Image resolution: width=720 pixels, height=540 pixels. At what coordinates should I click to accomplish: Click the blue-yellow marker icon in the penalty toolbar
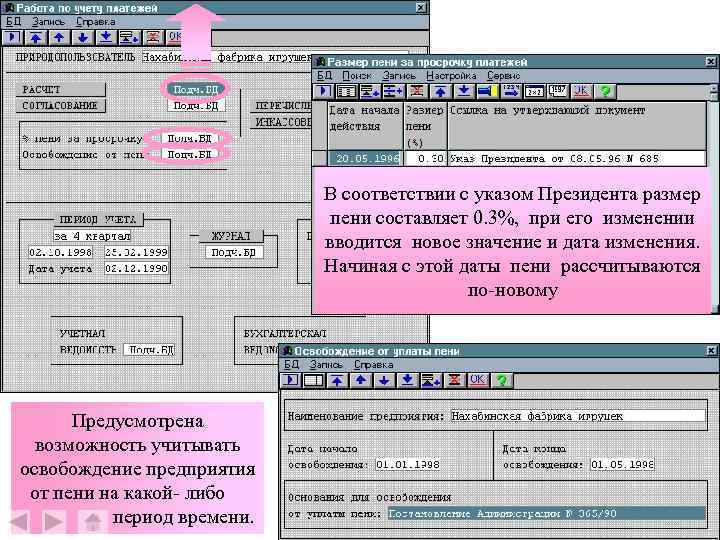point(487,91)
